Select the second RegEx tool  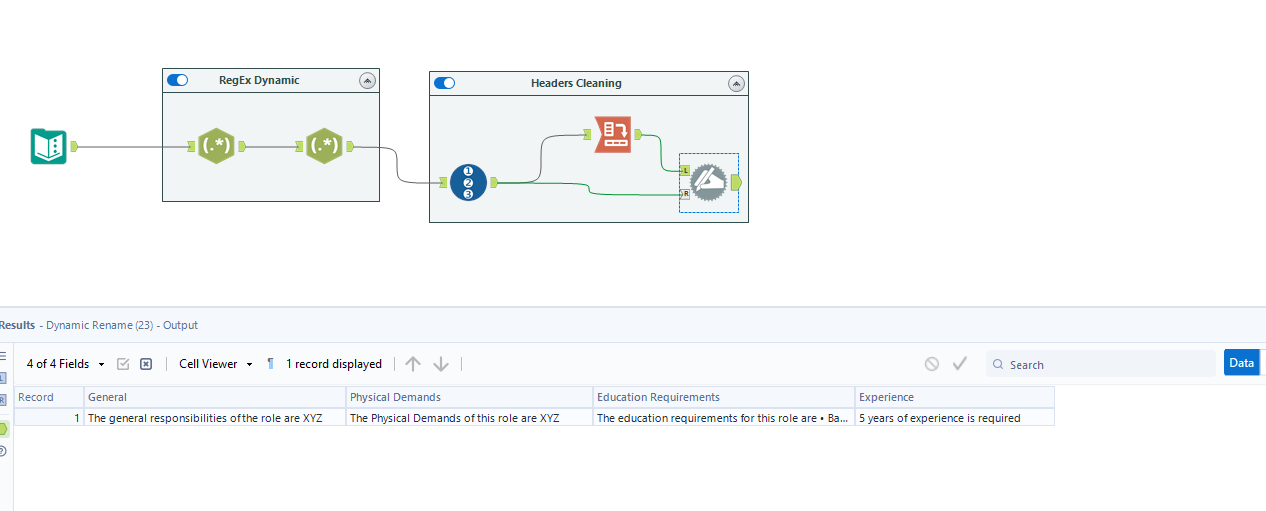coord(324,146)
